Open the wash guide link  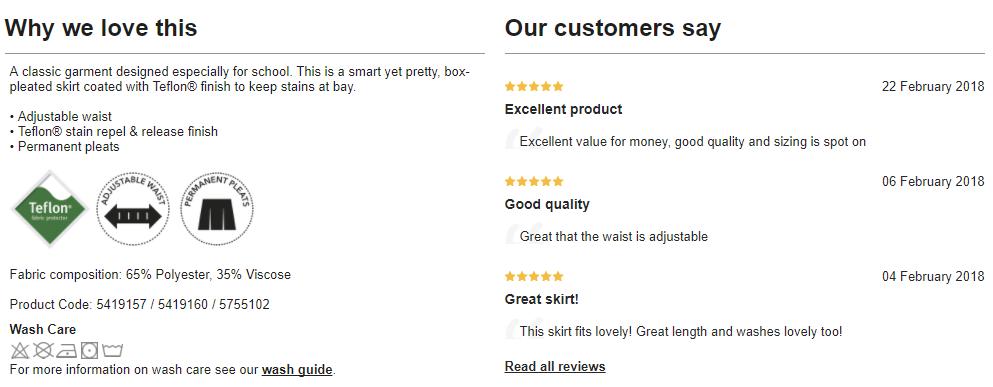coord(297,369)
